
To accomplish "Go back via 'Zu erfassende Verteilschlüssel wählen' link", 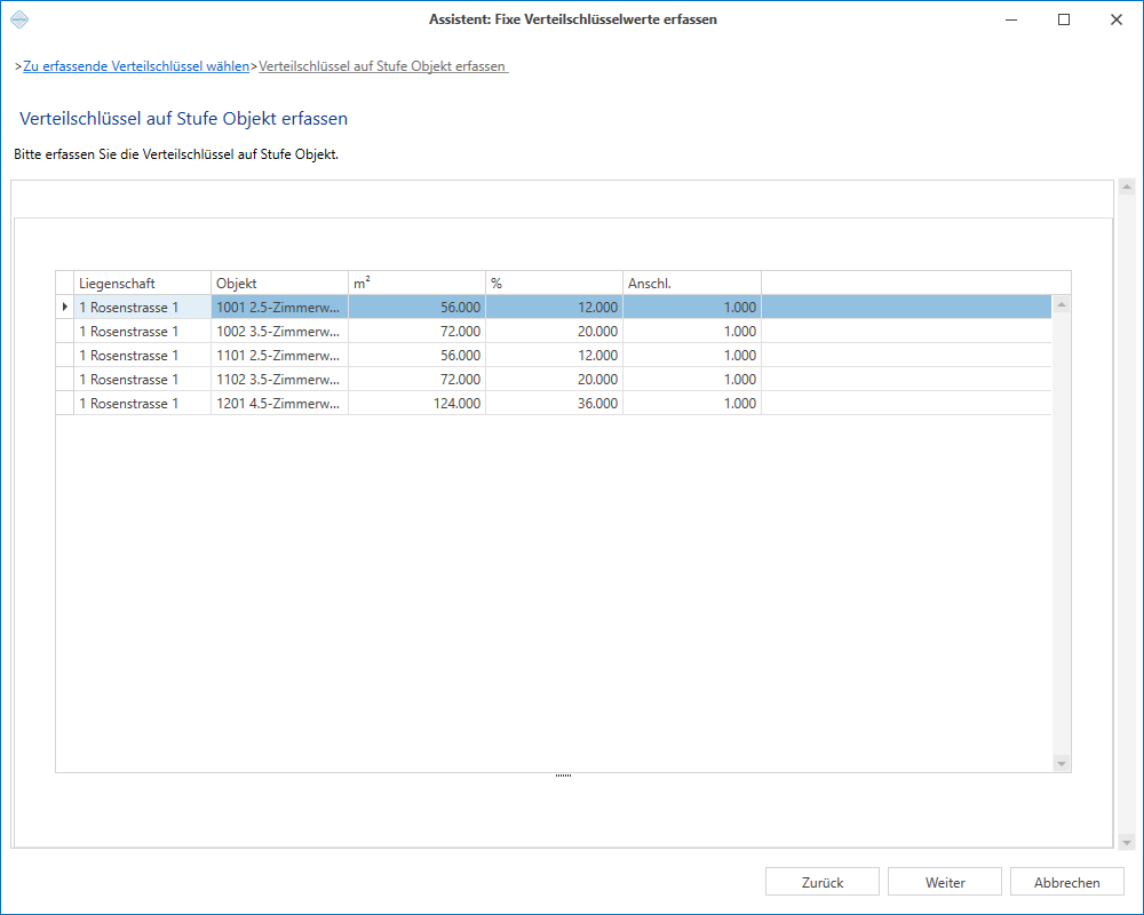I will pos(136,66).
